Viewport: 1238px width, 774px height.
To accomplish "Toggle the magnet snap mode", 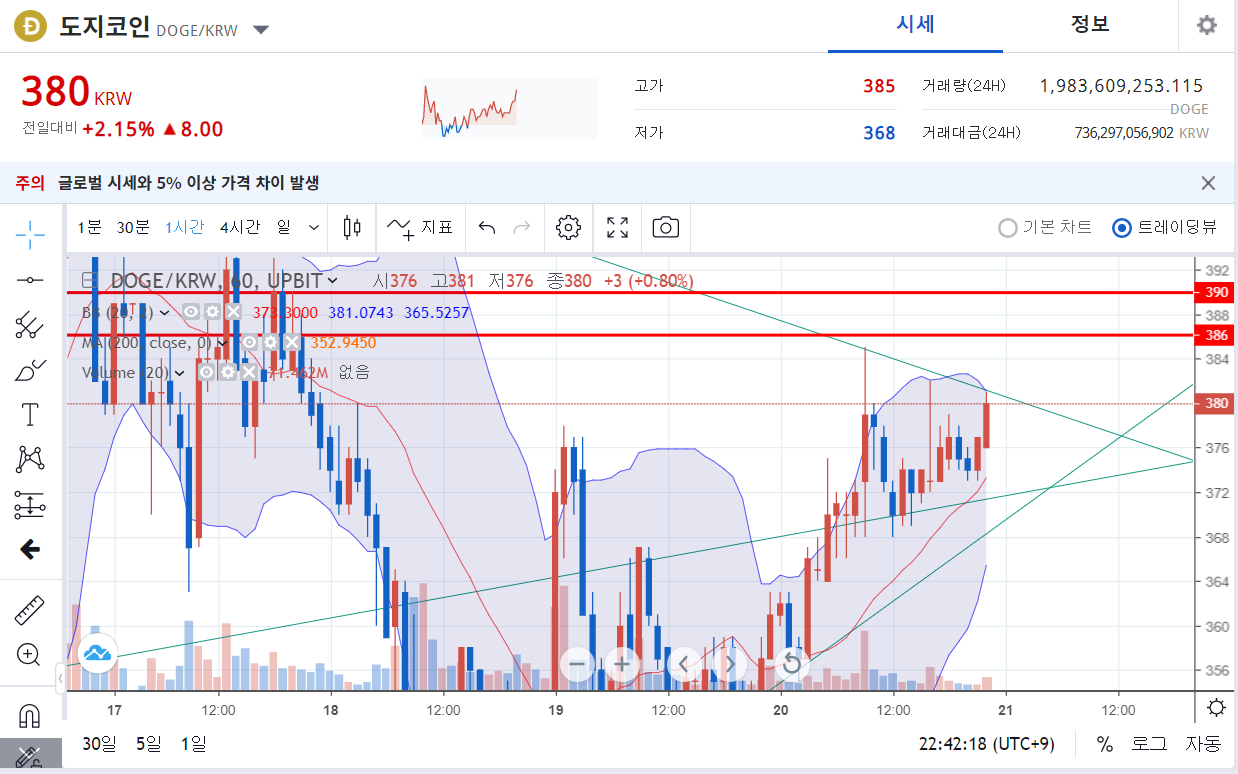I will [x=30, y=716].
